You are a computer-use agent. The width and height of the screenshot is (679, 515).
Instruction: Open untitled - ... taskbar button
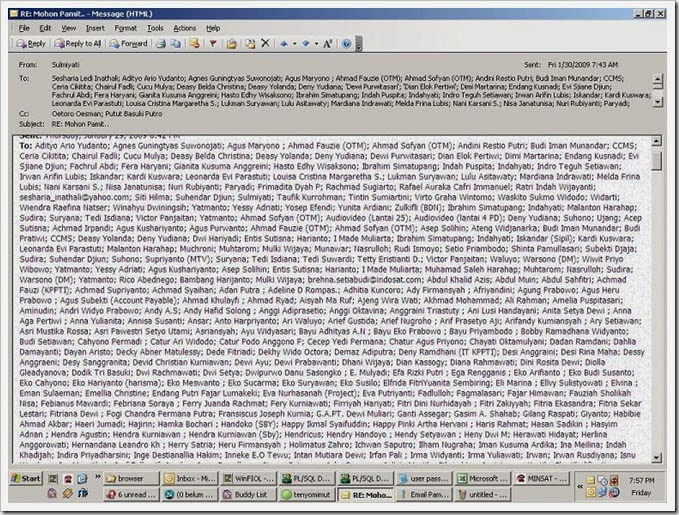click(x=483, y=494)
